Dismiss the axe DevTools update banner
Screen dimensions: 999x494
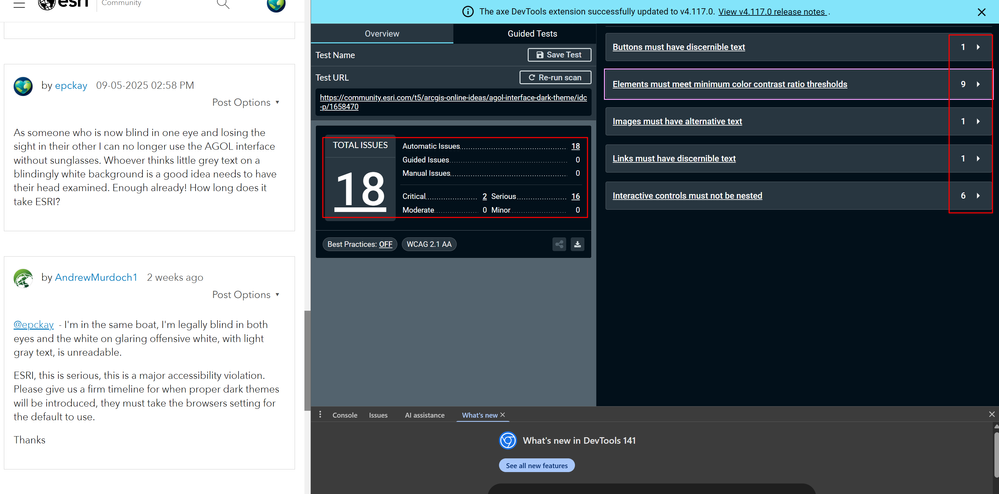(981, 11)
